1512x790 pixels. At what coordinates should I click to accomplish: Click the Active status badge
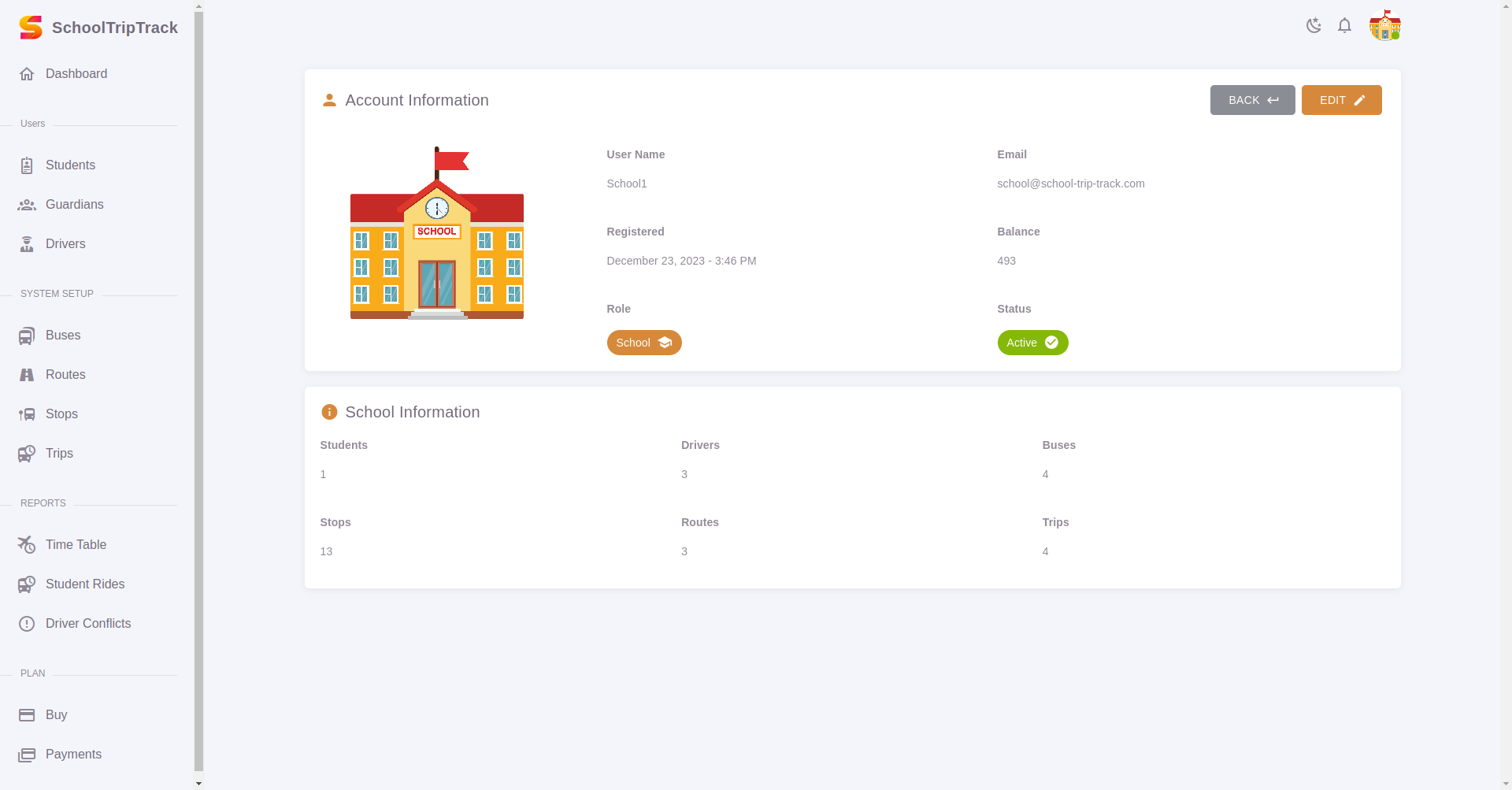pos(1032,343)
